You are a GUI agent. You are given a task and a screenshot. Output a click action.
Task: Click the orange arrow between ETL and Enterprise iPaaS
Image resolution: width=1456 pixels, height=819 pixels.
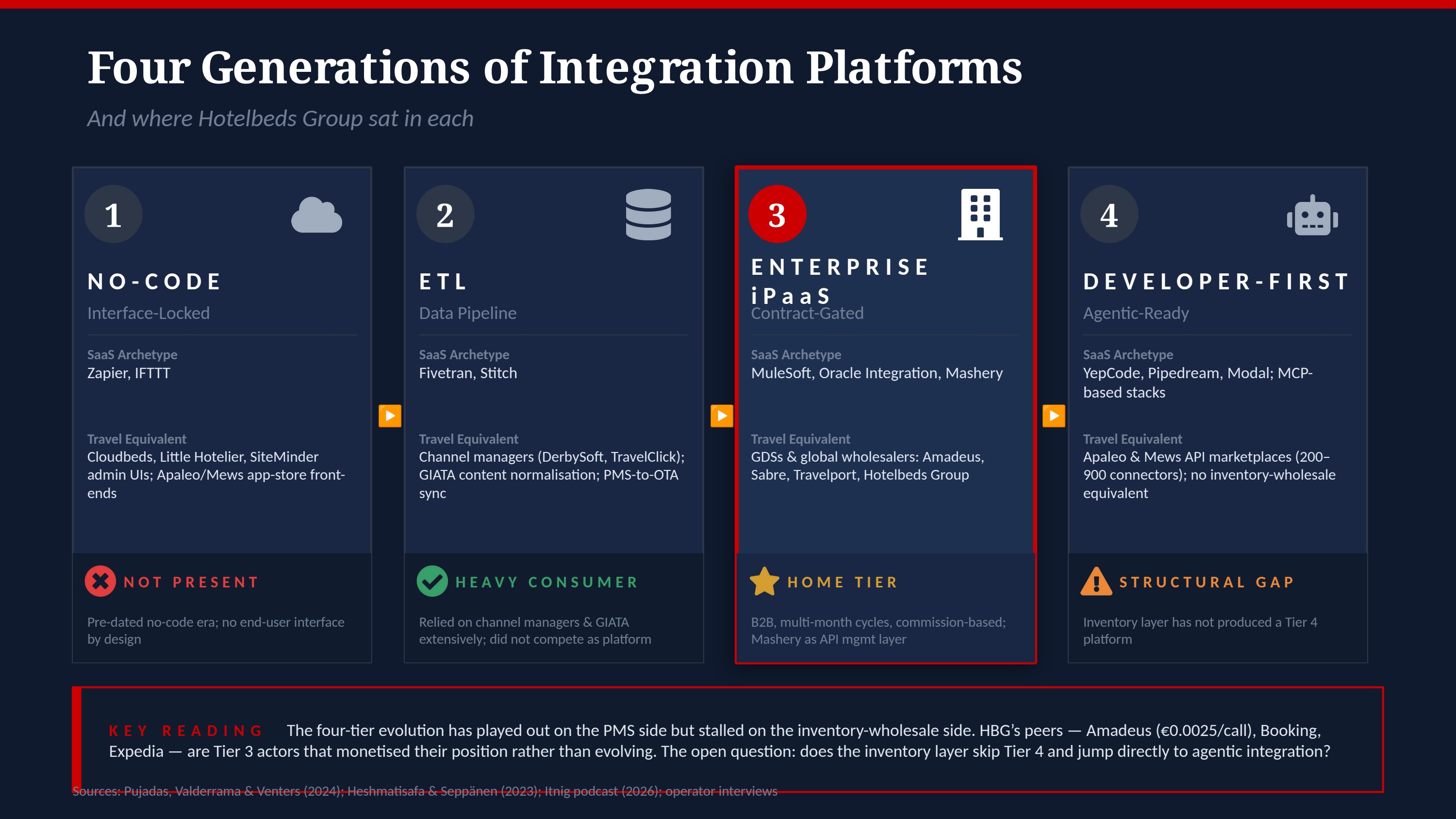pos(721,416)
